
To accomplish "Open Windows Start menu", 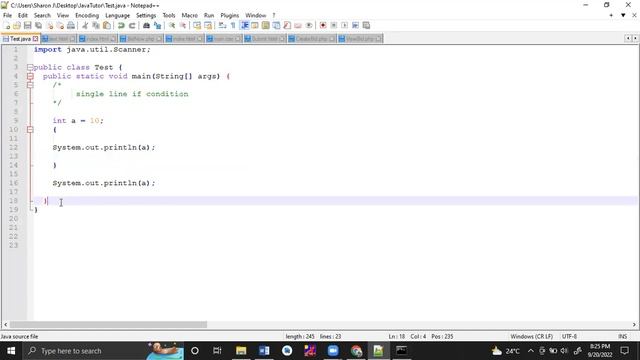I will click(11, 351).
